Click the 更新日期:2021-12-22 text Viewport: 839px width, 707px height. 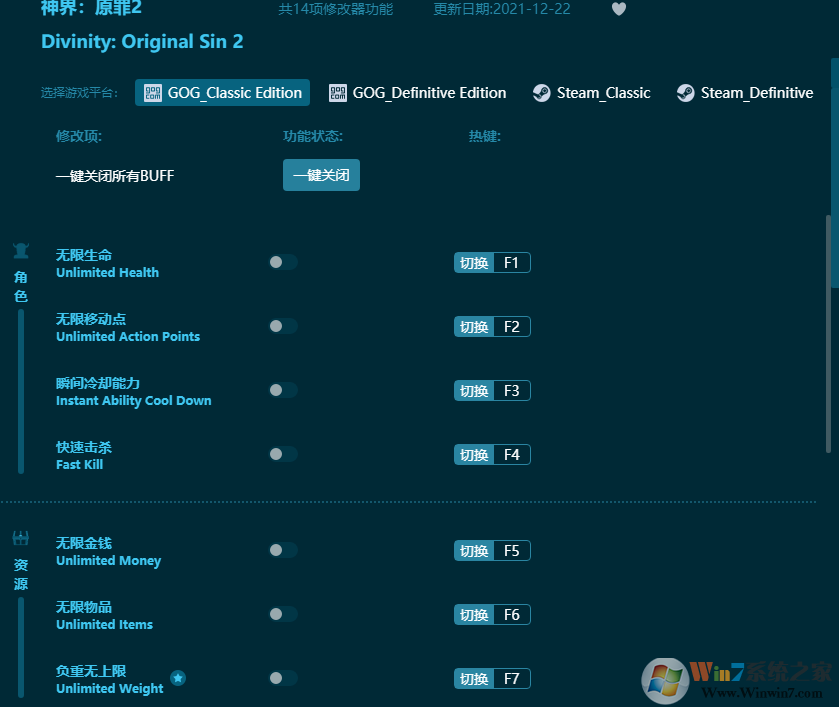point(502,9)
